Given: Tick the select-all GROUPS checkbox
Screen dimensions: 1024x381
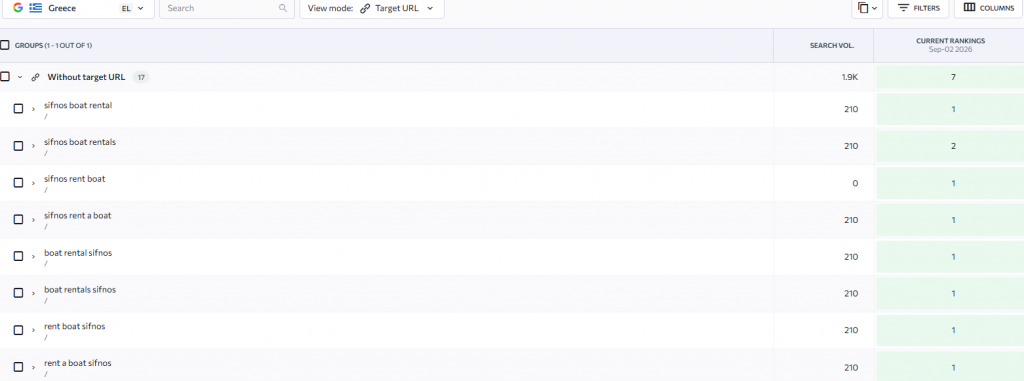Looking at the screenshot, I should tap(5, 45).
